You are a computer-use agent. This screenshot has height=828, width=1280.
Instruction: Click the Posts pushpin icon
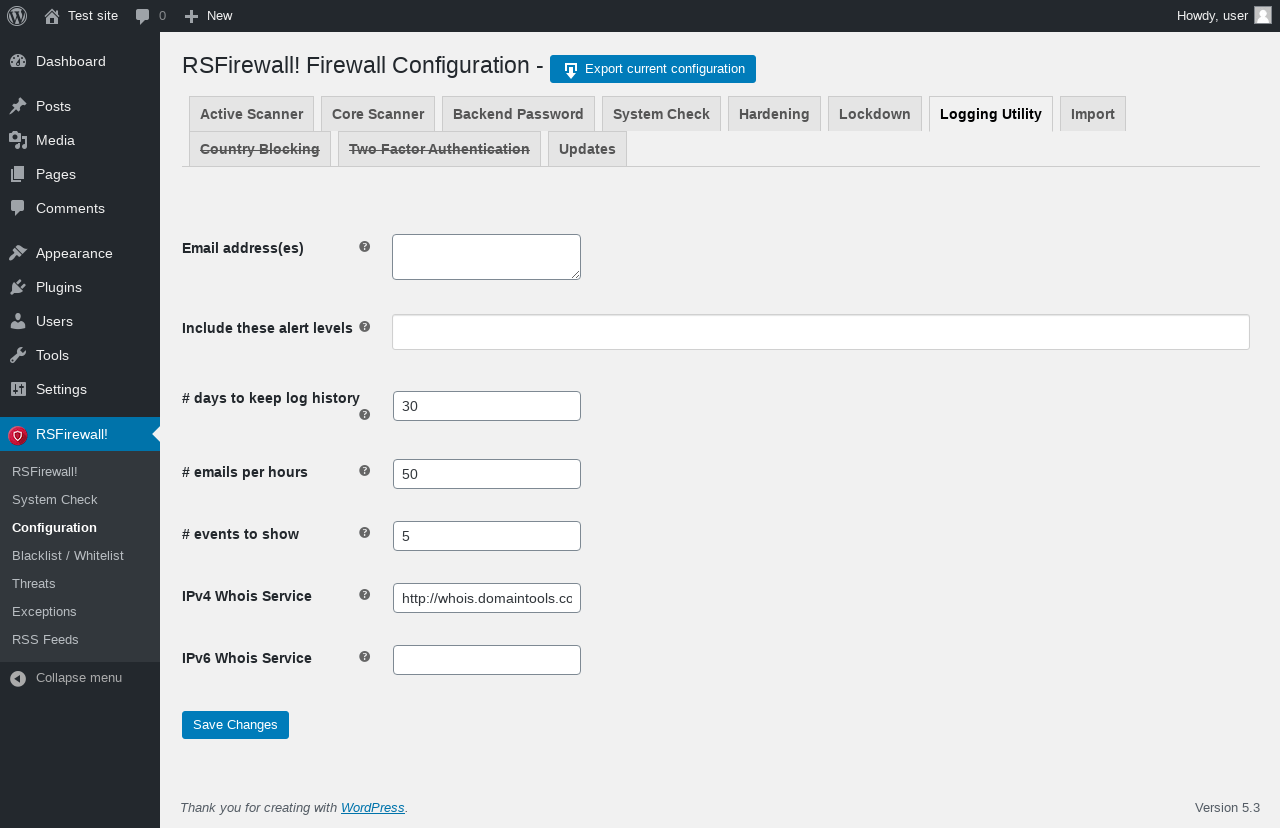click(18, 106)
